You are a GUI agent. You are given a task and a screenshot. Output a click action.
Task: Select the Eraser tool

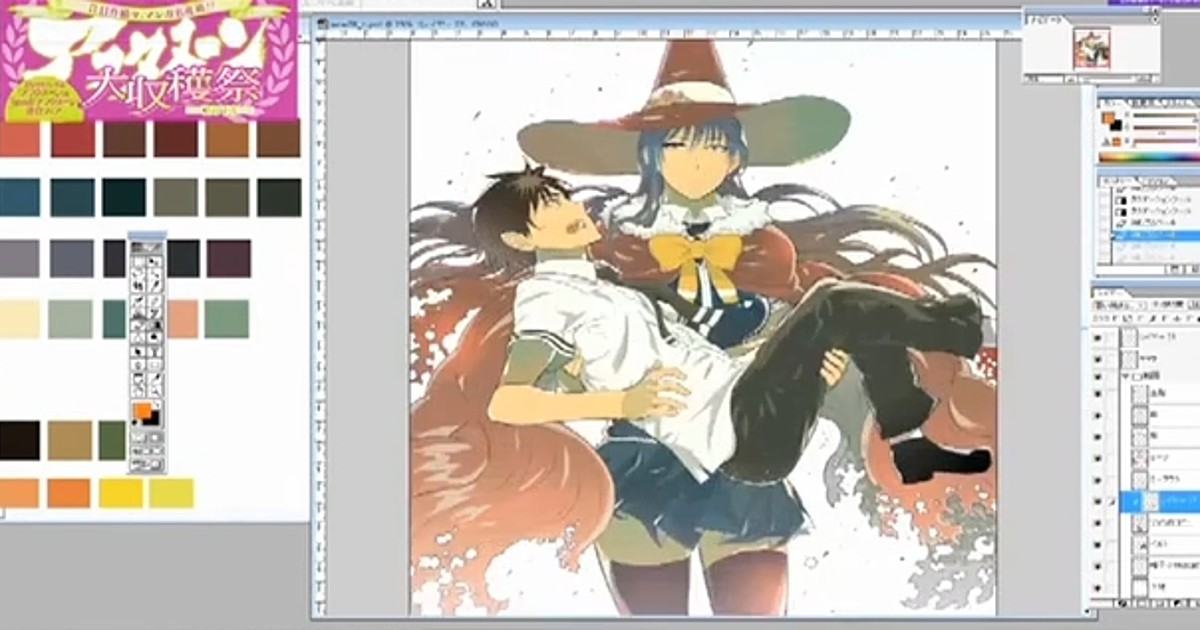(140, 324)
